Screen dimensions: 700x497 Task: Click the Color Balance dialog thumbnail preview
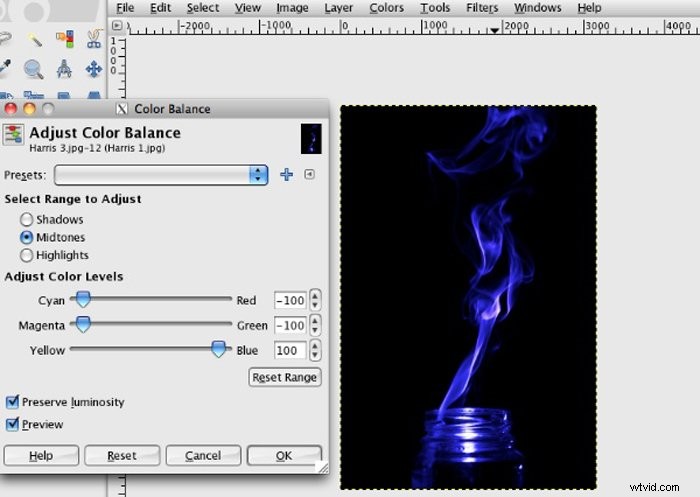click(311, 138)
